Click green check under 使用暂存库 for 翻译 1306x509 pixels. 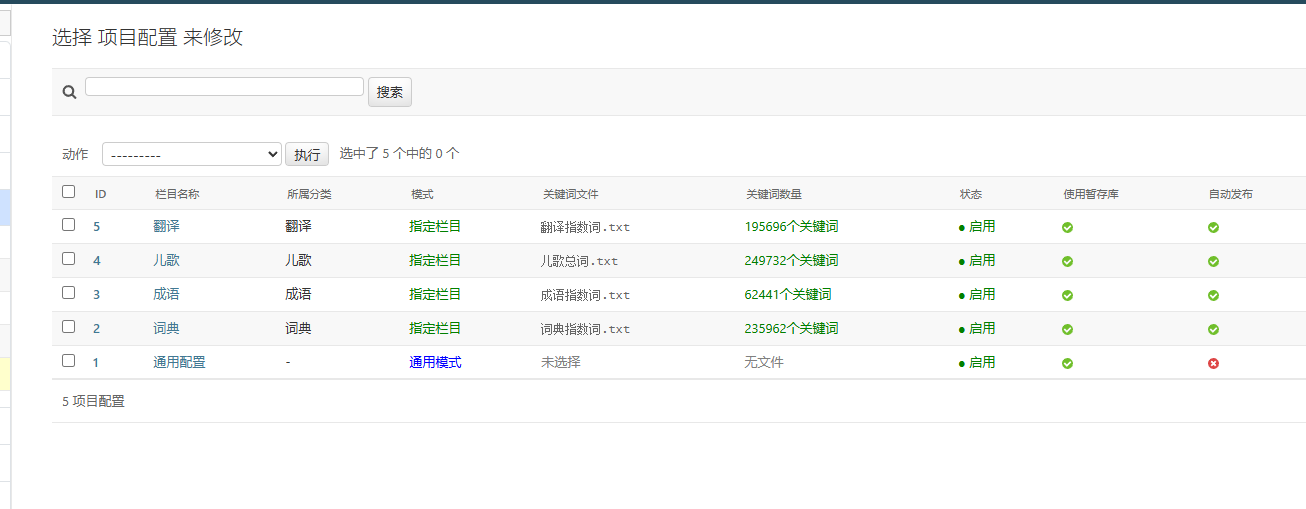pyautogui.click(x=1067, y=228)
